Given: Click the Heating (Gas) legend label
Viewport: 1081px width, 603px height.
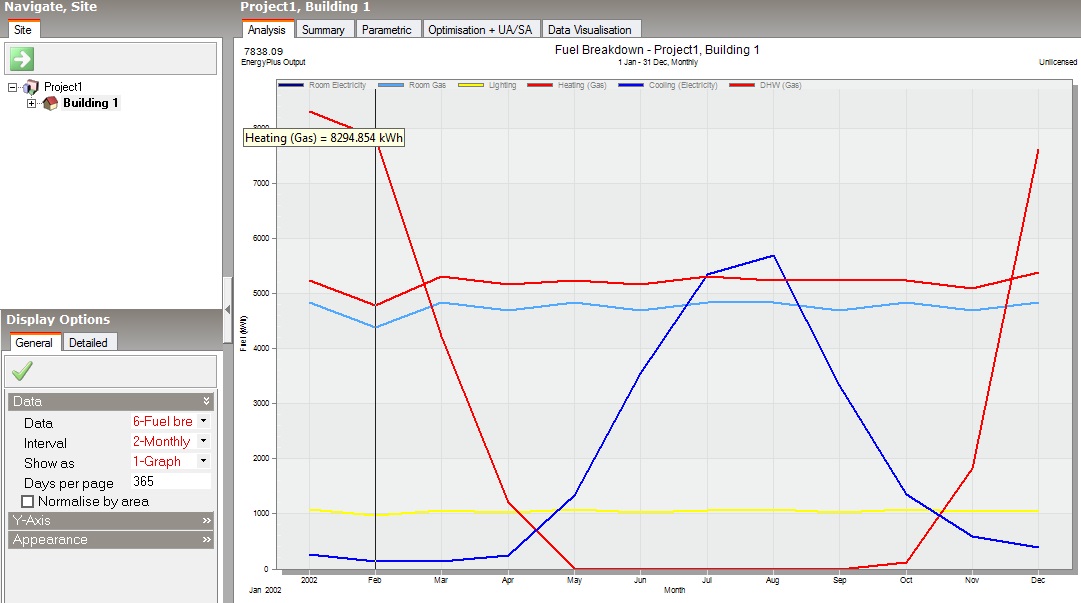Looking at the screenshot, I should tap(582, 85).
